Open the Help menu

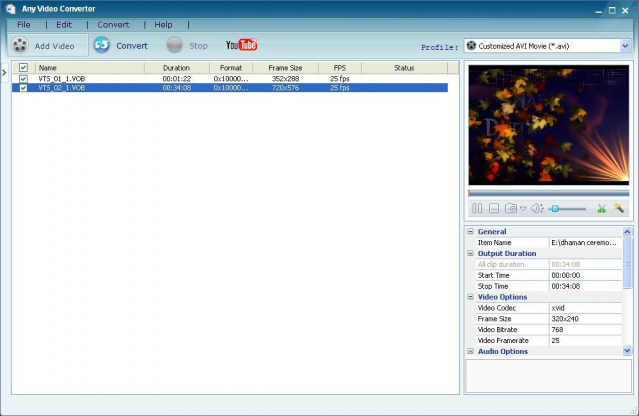(163, 25)
